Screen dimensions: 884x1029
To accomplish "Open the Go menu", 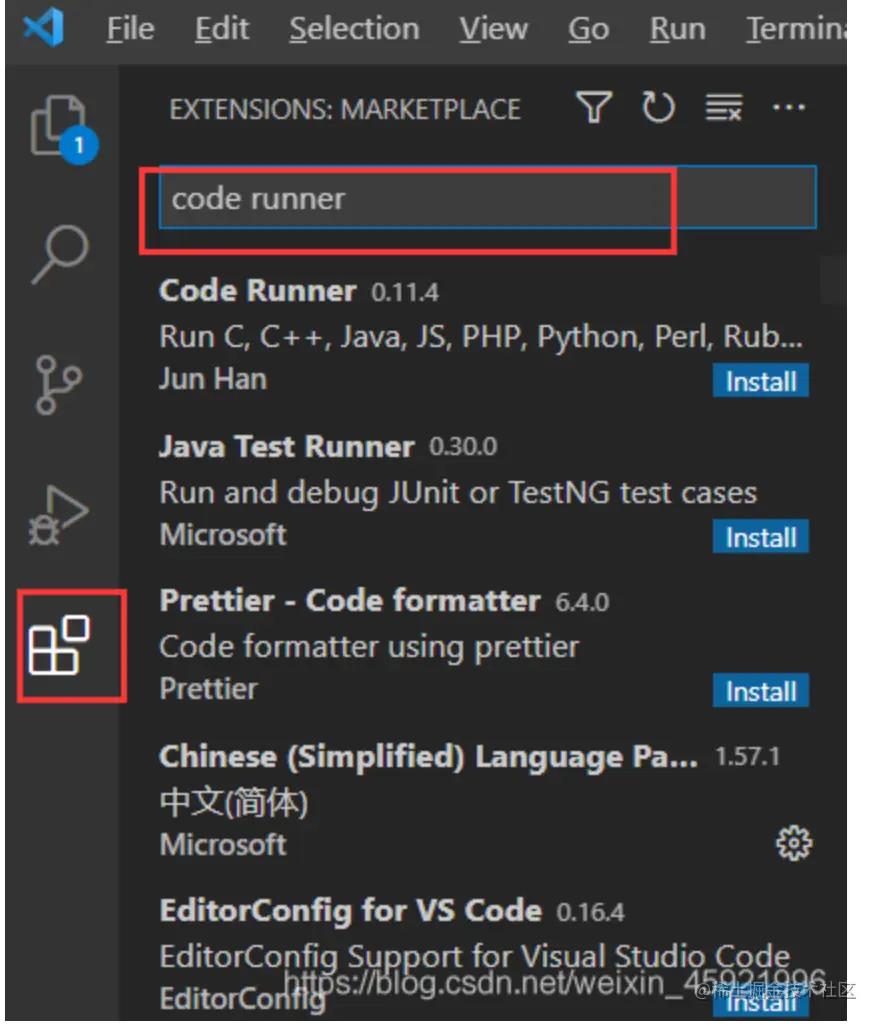I will (x=588, y=30).
